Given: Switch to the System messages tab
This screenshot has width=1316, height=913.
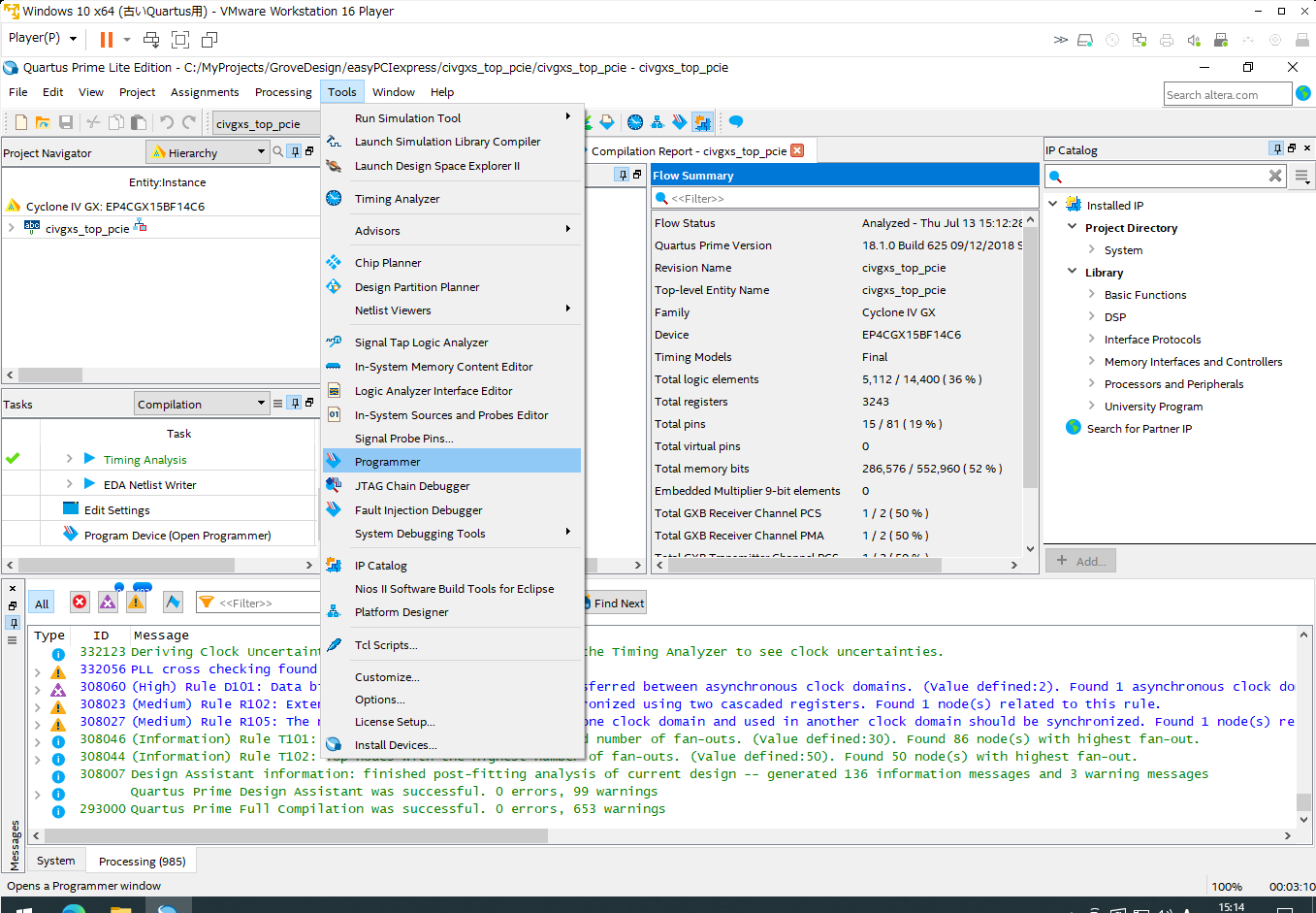Looking at the screenshot, I should (55, 861).
